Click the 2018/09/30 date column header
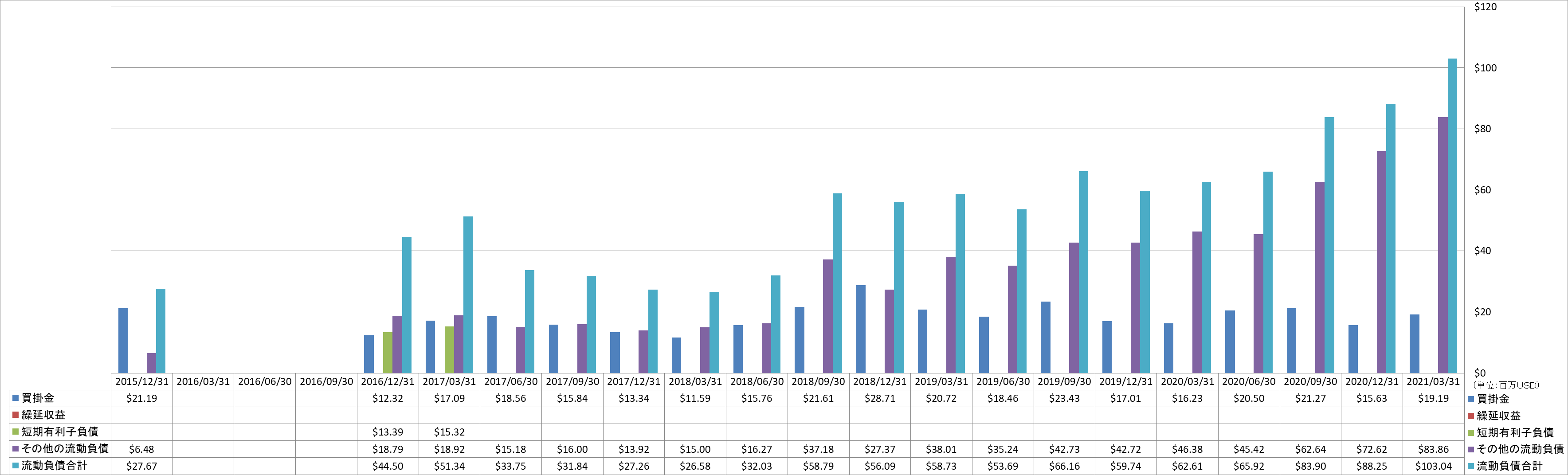 point(818,381)
